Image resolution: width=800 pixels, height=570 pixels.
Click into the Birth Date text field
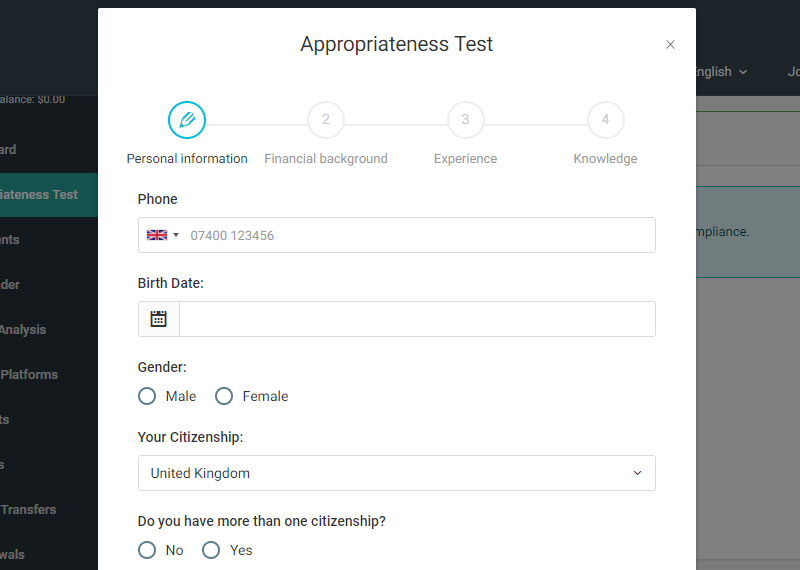coord(417,319)
